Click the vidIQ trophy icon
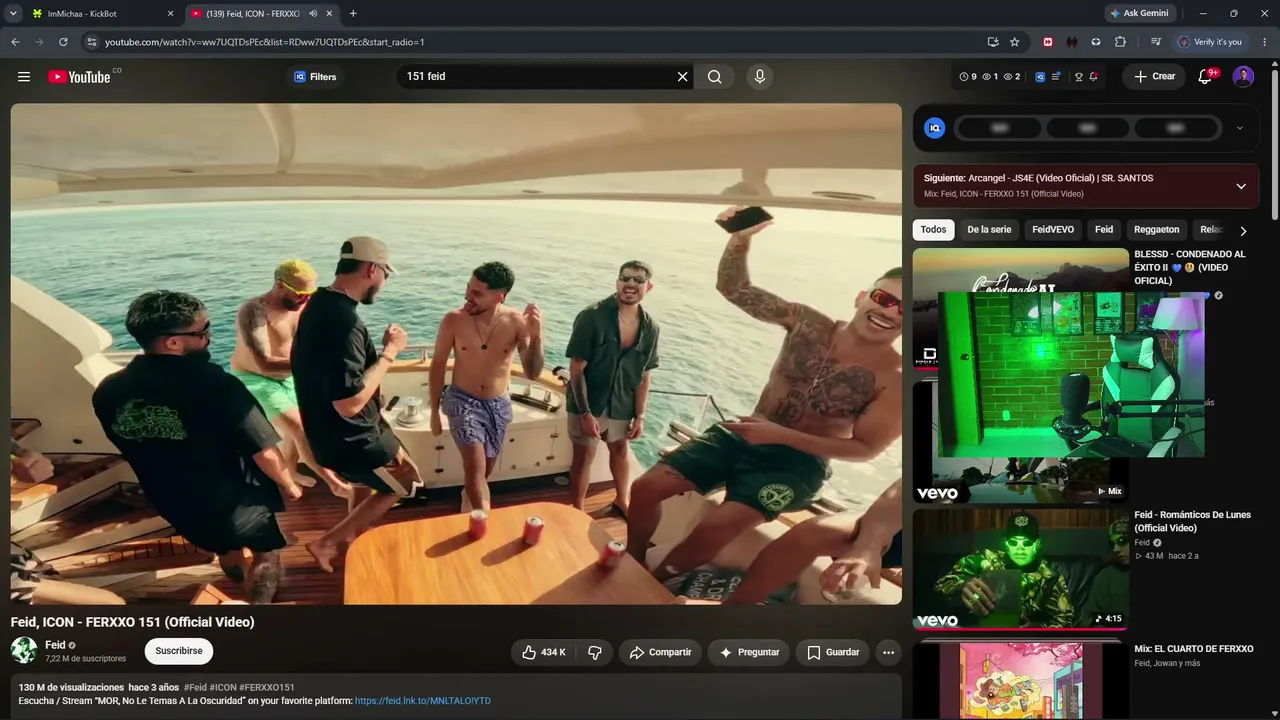The height and width of the screenshot is (720, 1280). pos(1079,77)
